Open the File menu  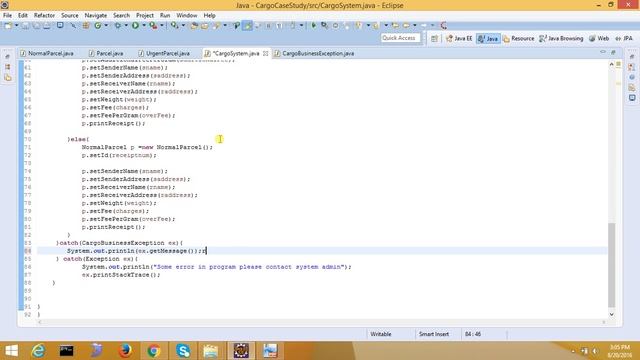click(7, 15)
